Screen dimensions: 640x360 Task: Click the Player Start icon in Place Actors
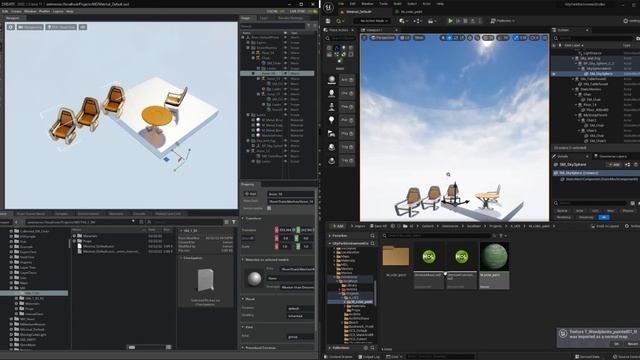click(332, 133)
